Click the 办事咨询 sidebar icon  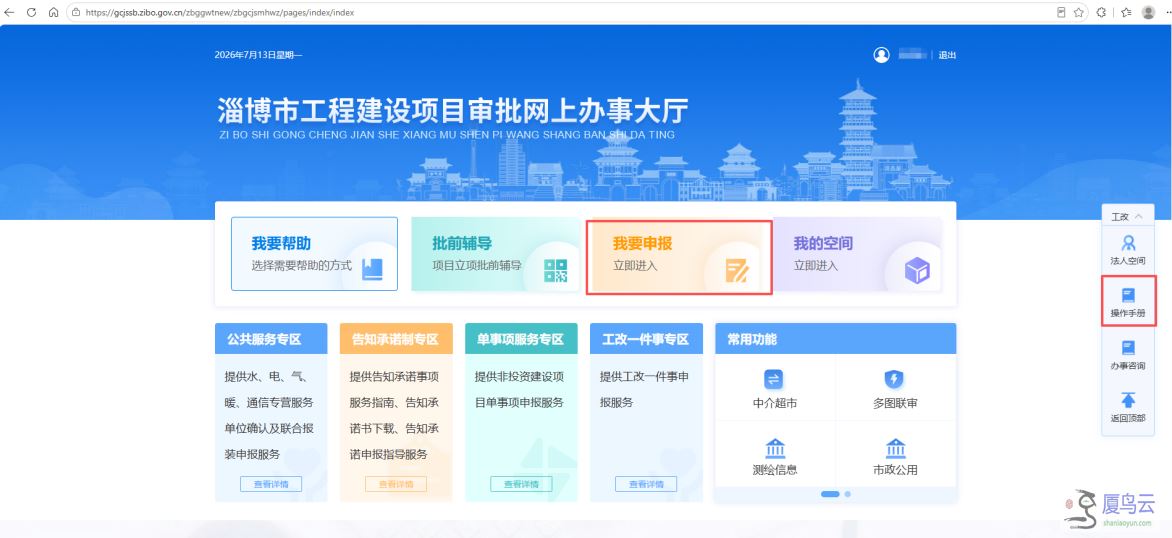(x=1128, y=347)
